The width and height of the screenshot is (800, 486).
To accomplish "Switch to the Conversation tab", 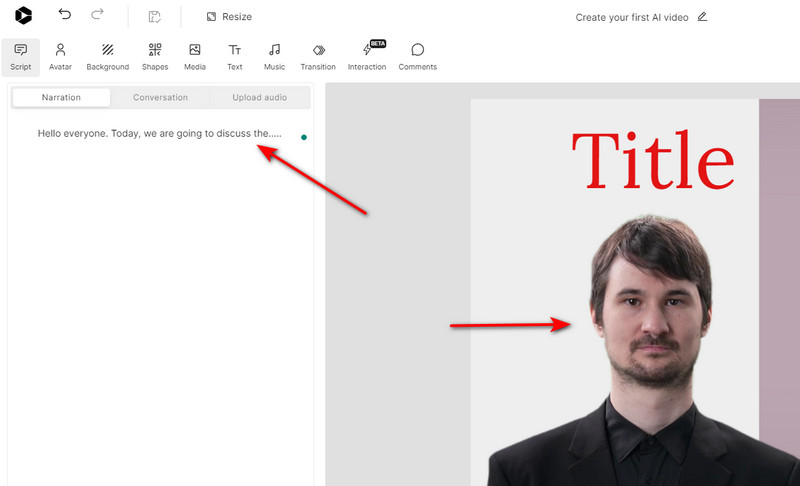I will pos(160,97).
